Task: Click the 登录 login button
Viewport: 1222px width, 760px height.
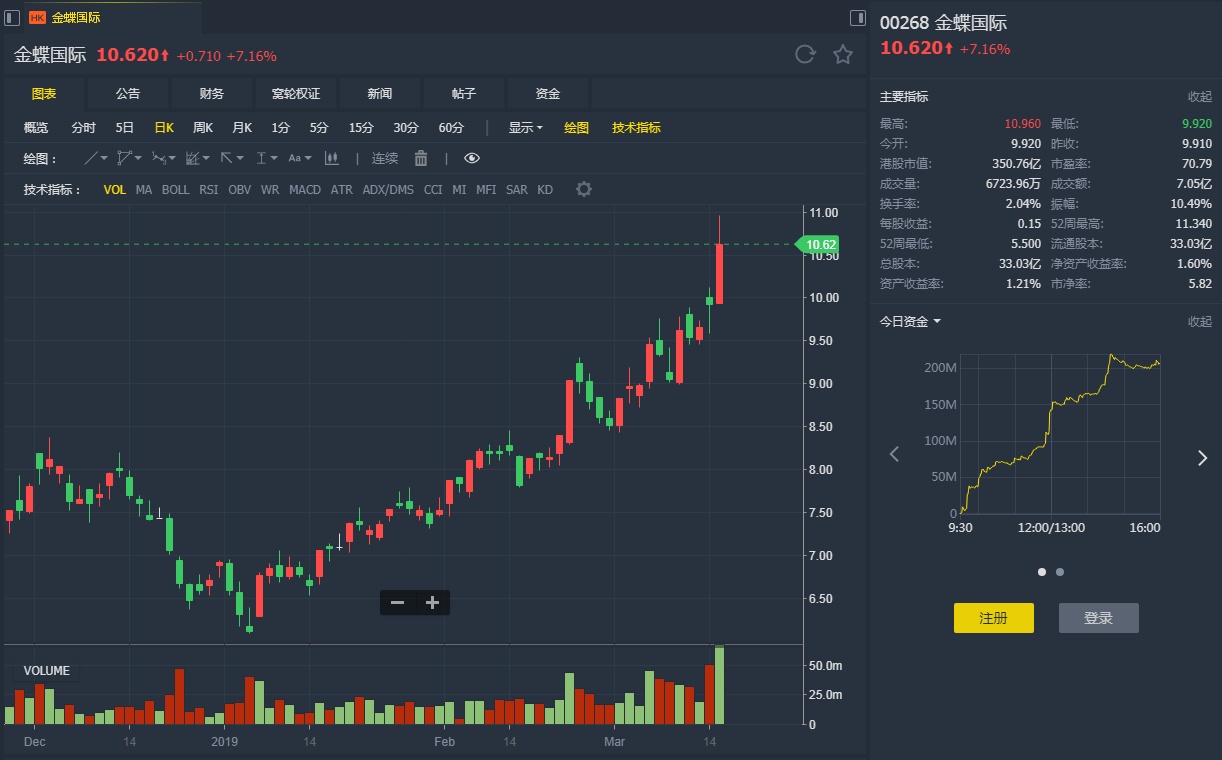Action: [1098, 618]
